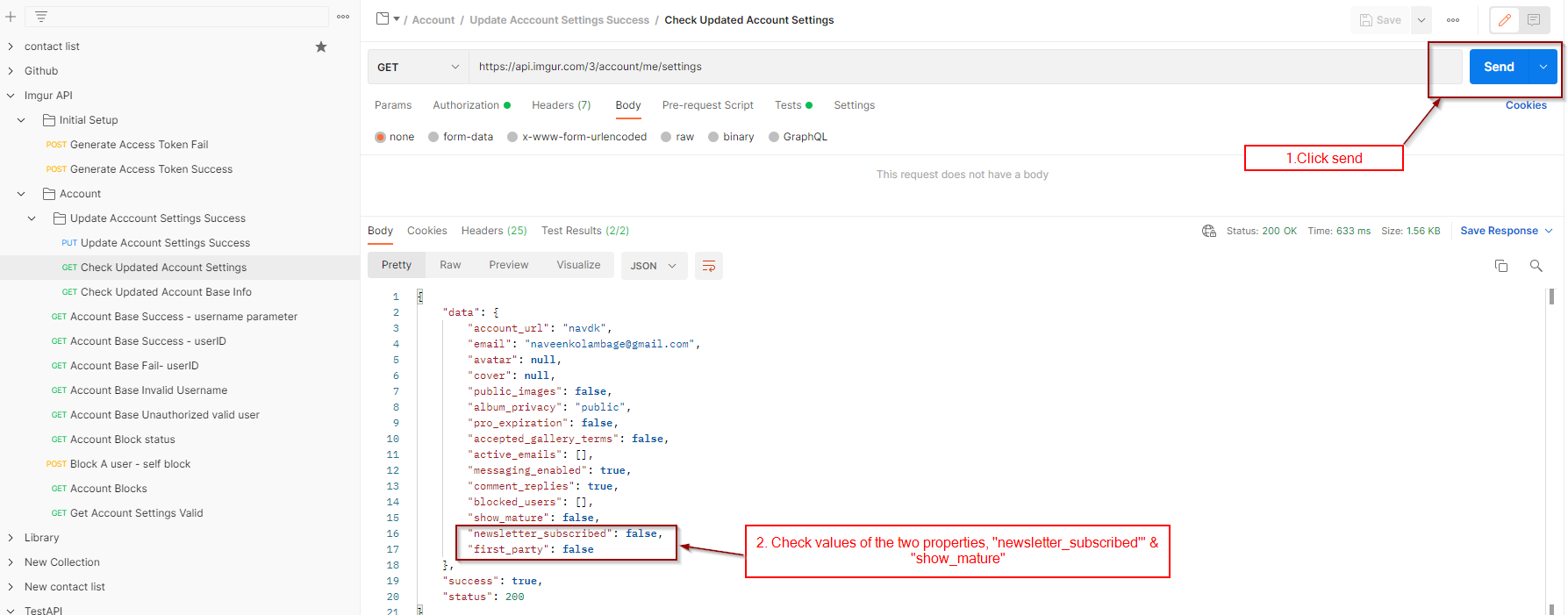
Task: Switch to response Cookies tab
Action: [x=427, y=231]
